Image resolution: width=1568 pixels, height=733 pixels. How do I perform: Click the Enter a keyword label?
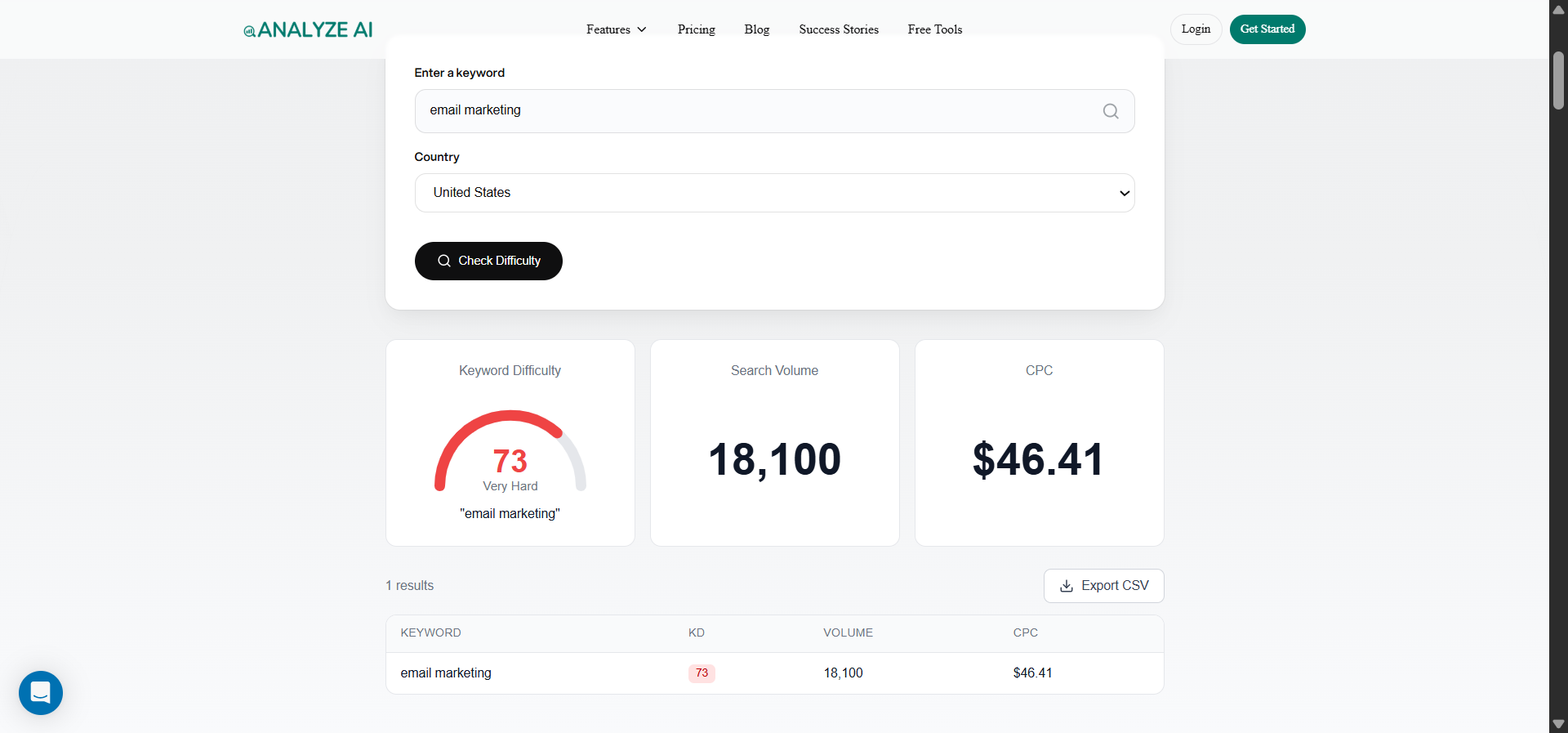(x=459, y=73)
